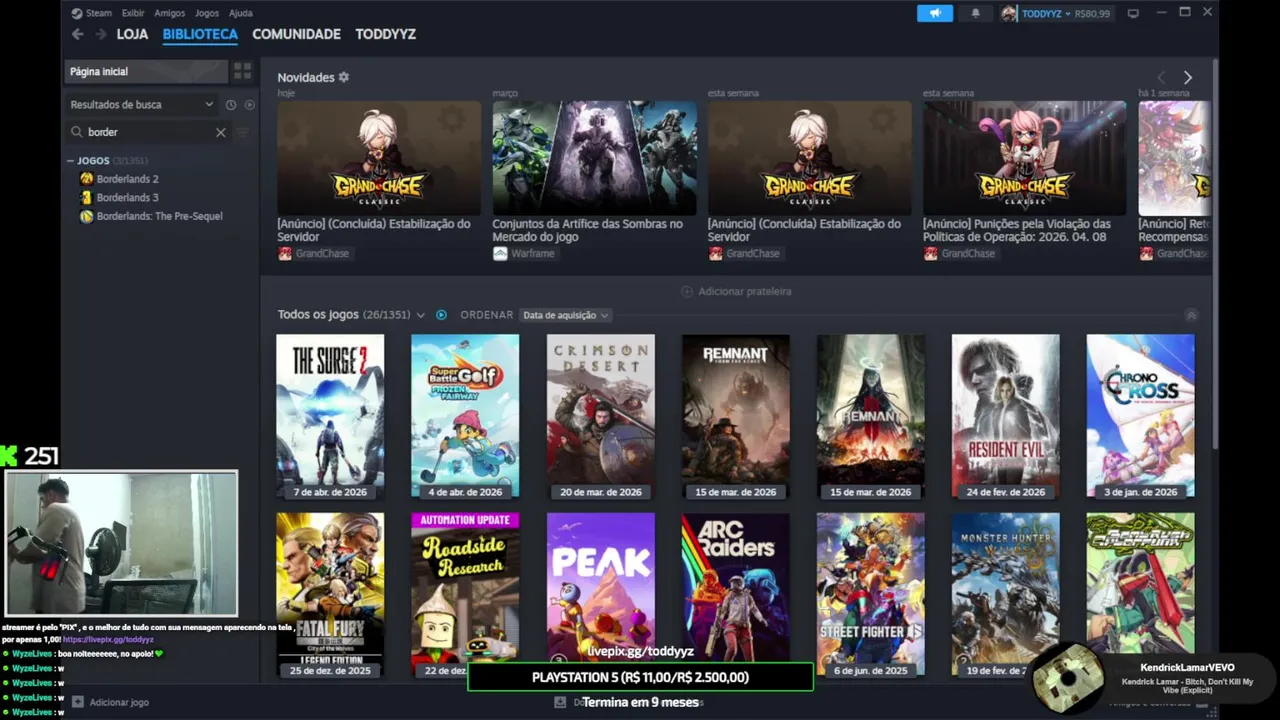Show previous Novidades items arrow

[x=1161, y=77]
